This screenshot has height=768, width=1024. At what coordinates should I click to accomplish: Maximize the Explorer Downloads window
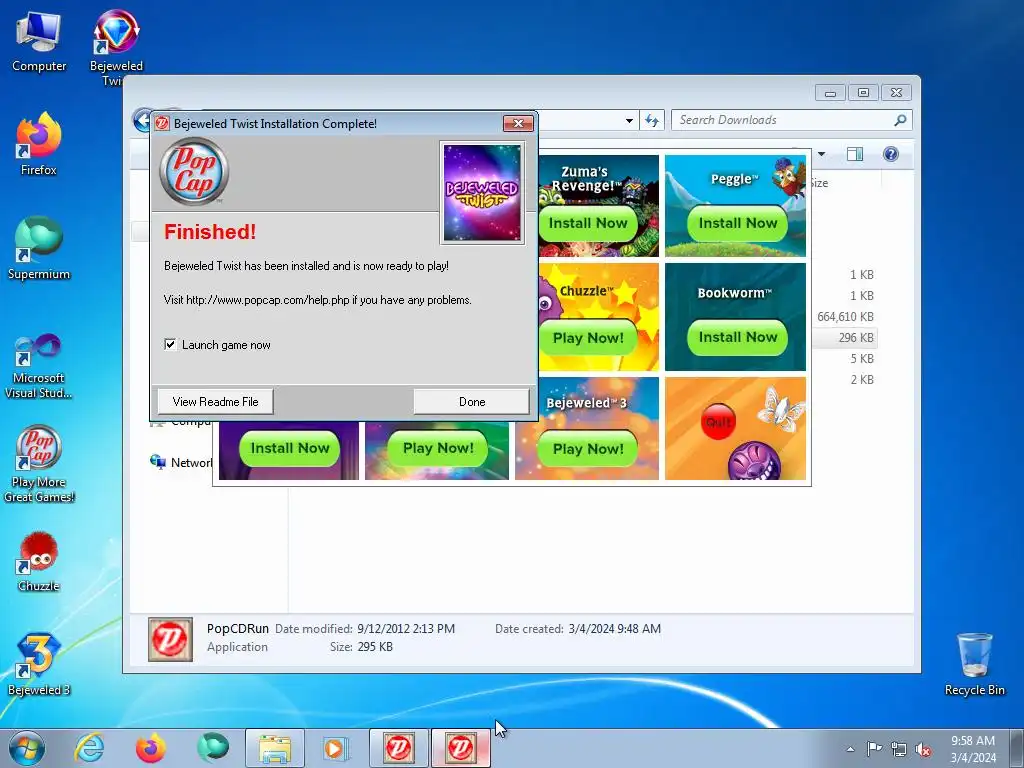[863, 93]
